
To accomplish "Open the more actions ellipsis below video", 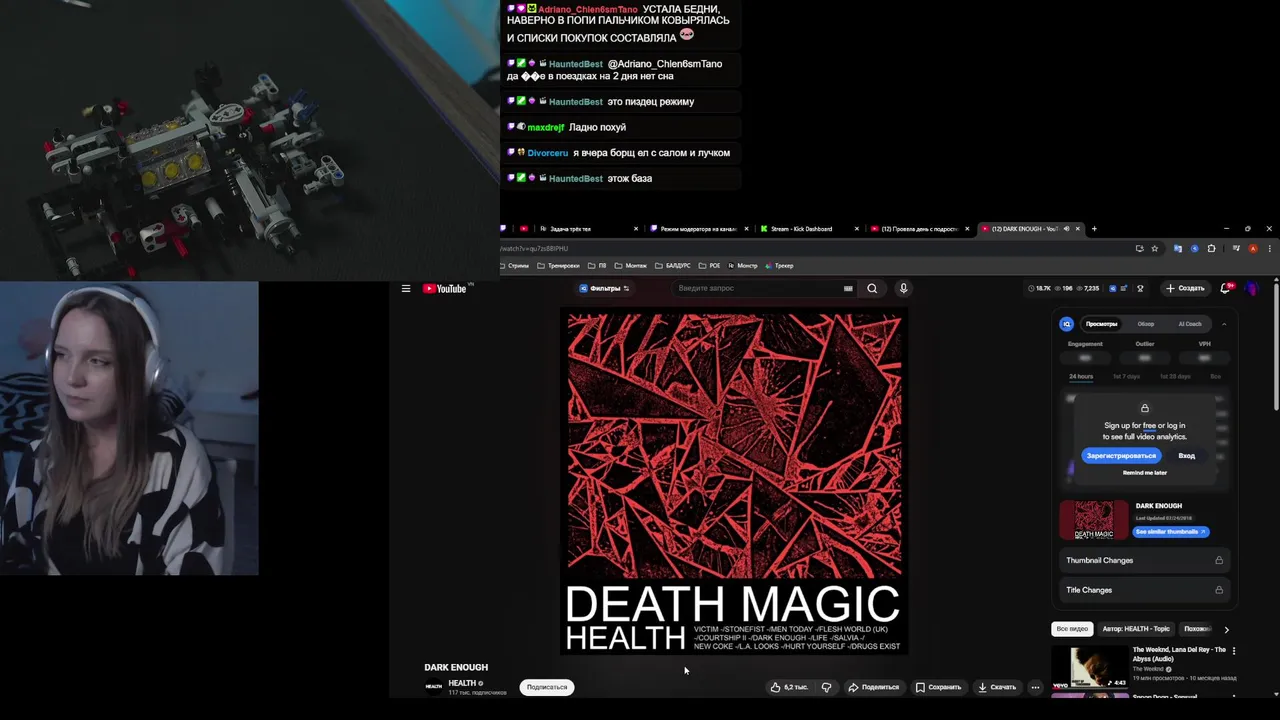I will pyautogui.click(x=1035, y=687).
